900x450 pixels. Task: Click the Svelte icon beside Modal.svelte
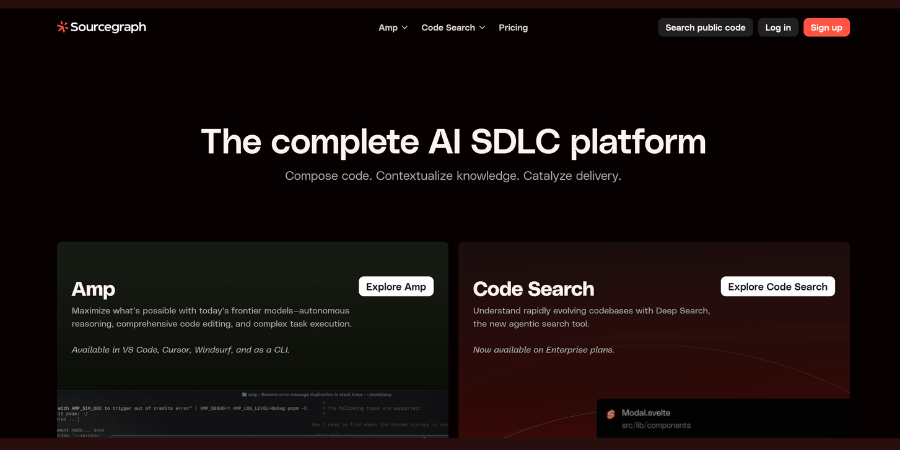pyautogui.click(x=611, y=414)
